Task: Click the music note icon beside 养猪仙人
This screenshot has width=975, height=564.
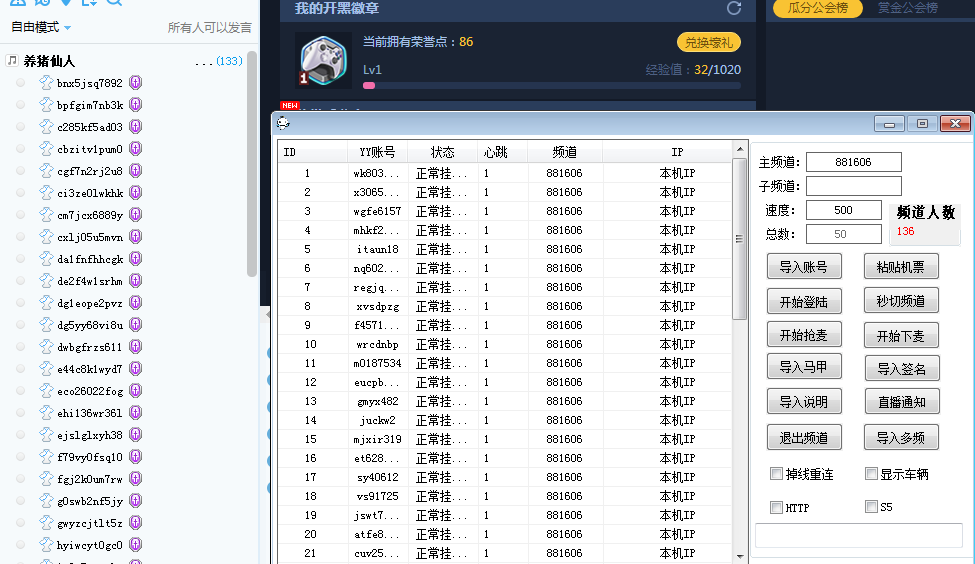Action: coord(12,60)
